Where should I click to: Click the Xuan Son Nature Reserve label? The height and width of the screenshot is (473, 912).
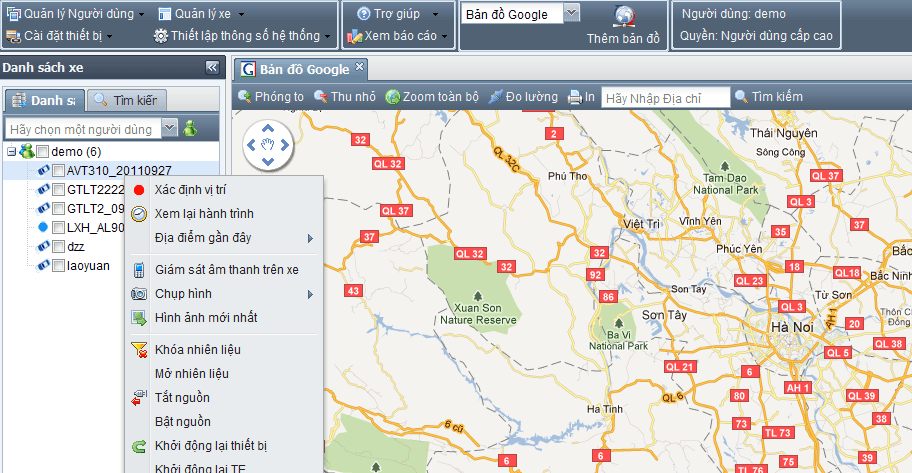[478, 314]
